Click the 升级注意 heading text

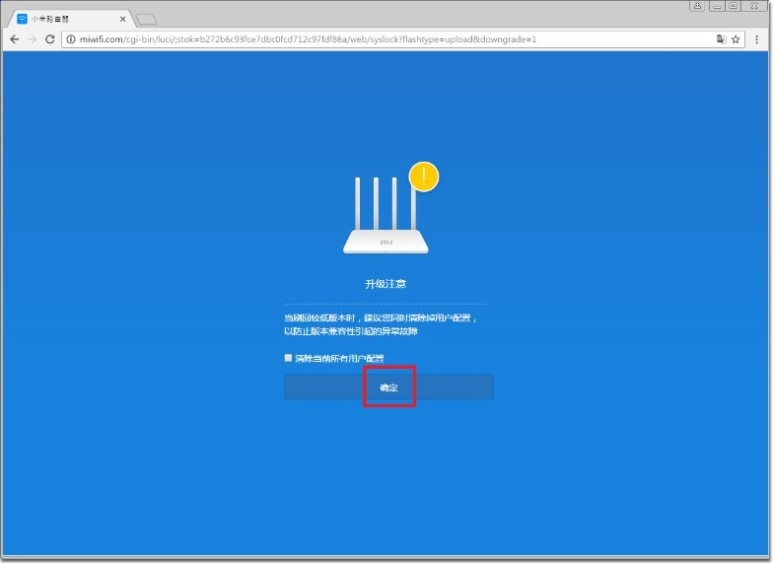pos(386,284)
